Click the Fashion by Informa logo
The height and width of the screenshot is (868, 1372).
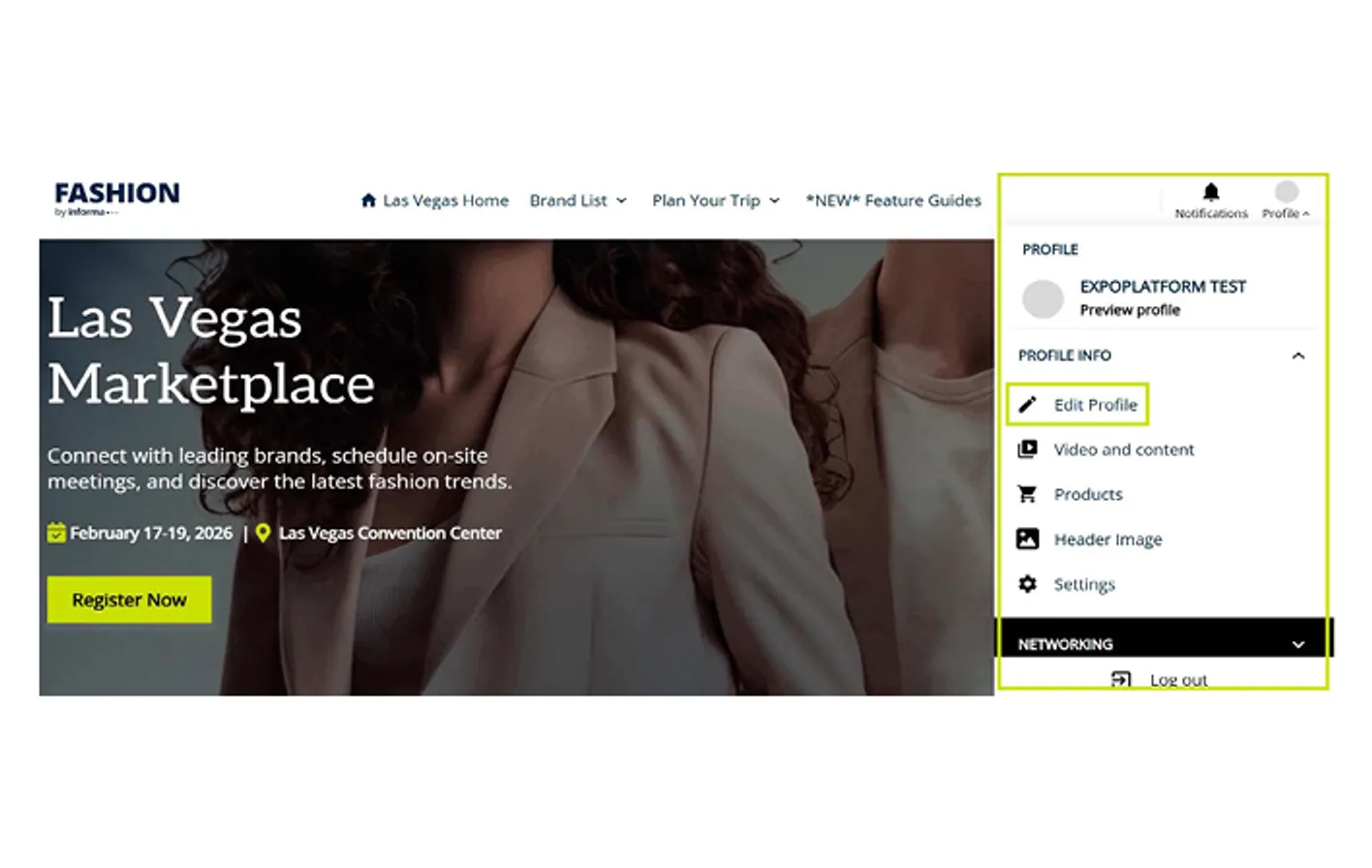click(116, 199)
